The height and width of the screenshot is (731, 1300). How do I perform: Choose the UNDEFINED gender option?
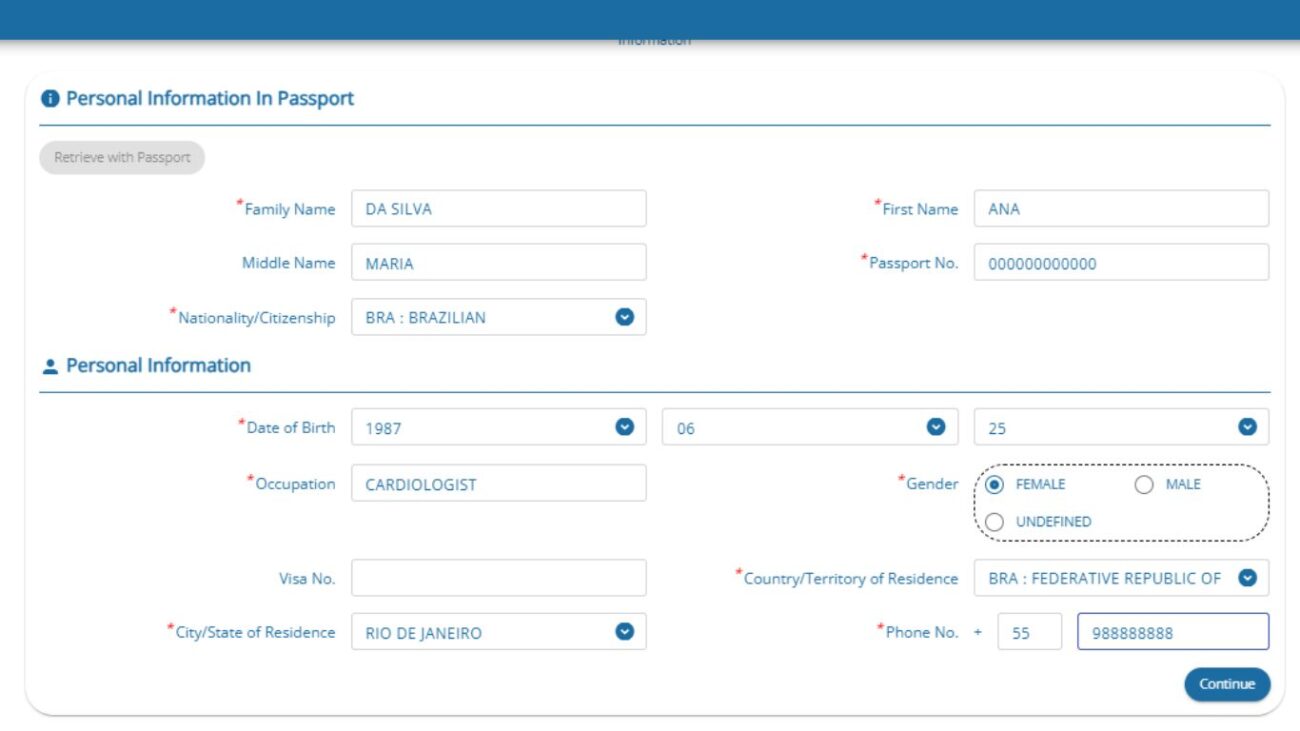click(x=995, y=522)
